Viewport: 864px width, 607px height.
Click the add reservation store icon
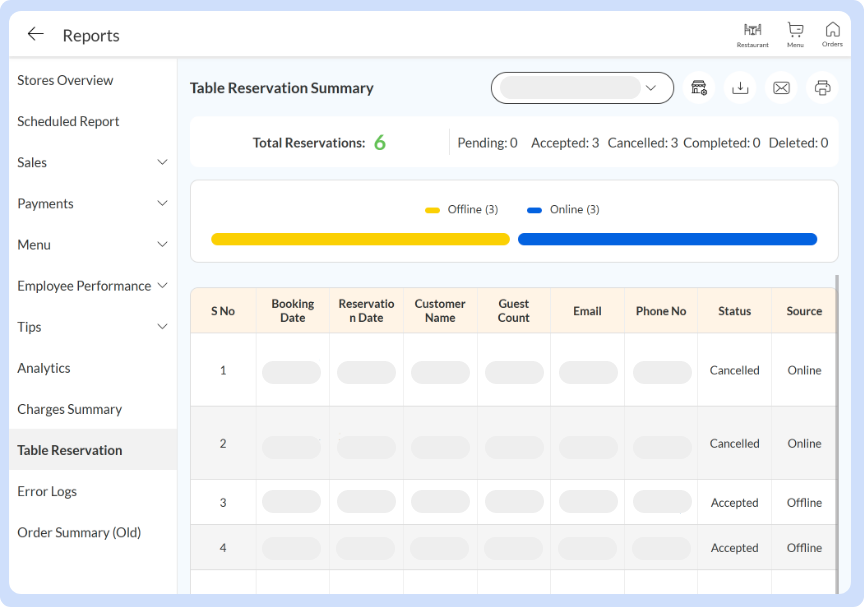coord(699,88)
